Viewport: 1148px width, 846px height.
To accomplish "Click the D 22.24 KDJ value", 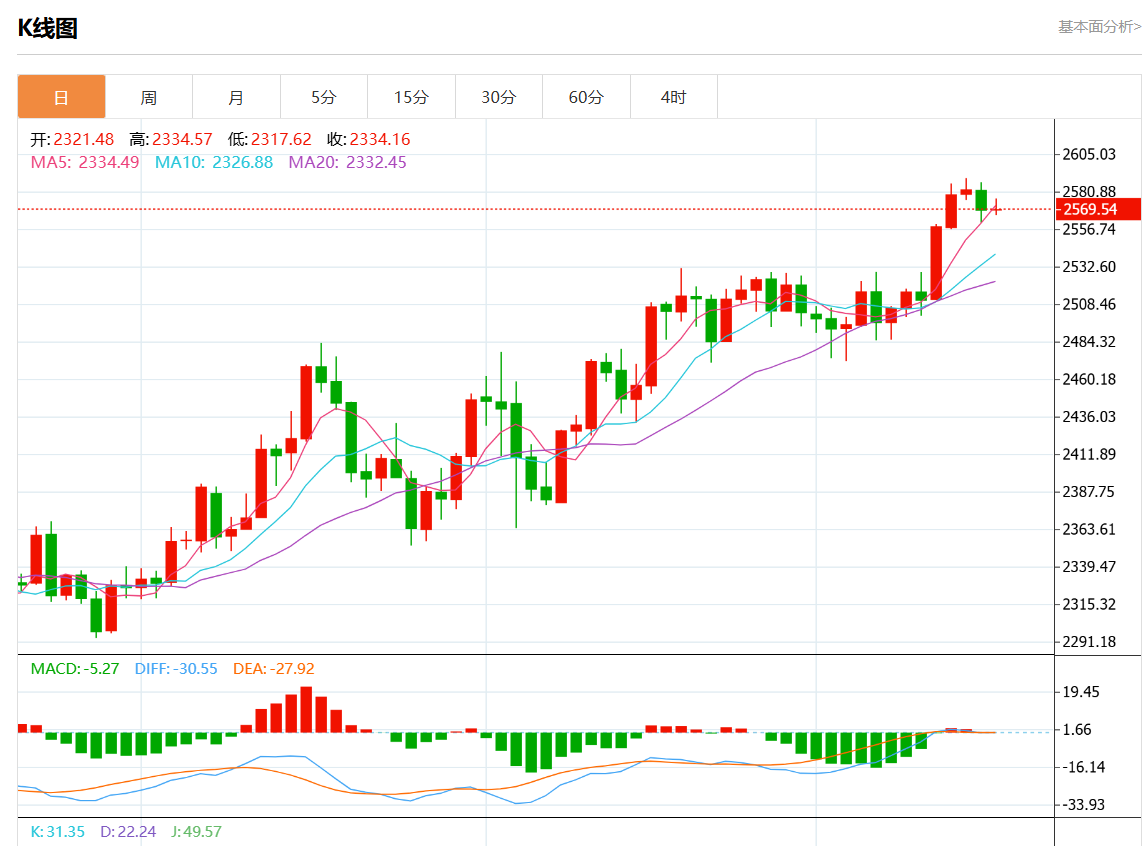I will pyautogui.click(x=128, y=831).
